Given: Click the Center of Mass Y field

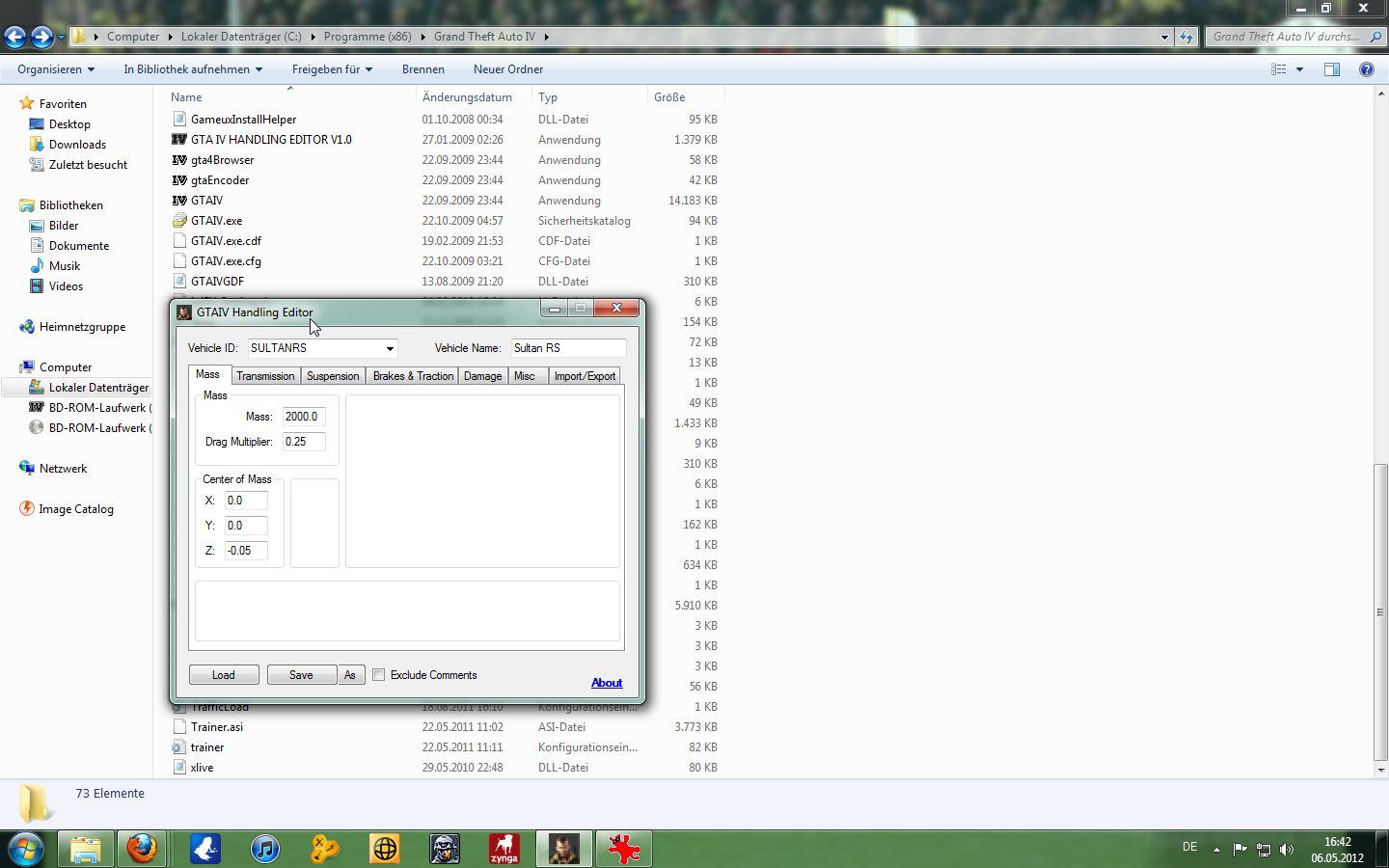Looking at the screenshot, I should click(246, 526).
